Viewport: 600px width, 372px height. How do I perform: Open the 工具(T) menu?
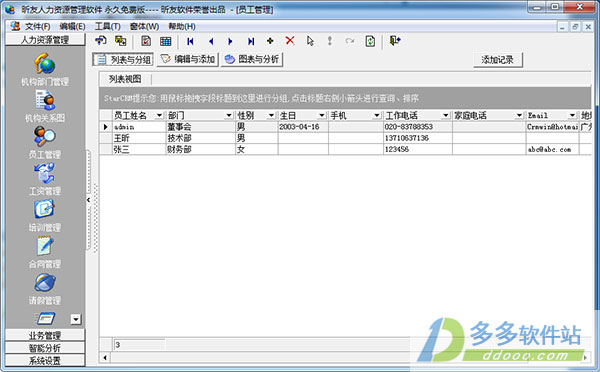click(x=108, y=26)
